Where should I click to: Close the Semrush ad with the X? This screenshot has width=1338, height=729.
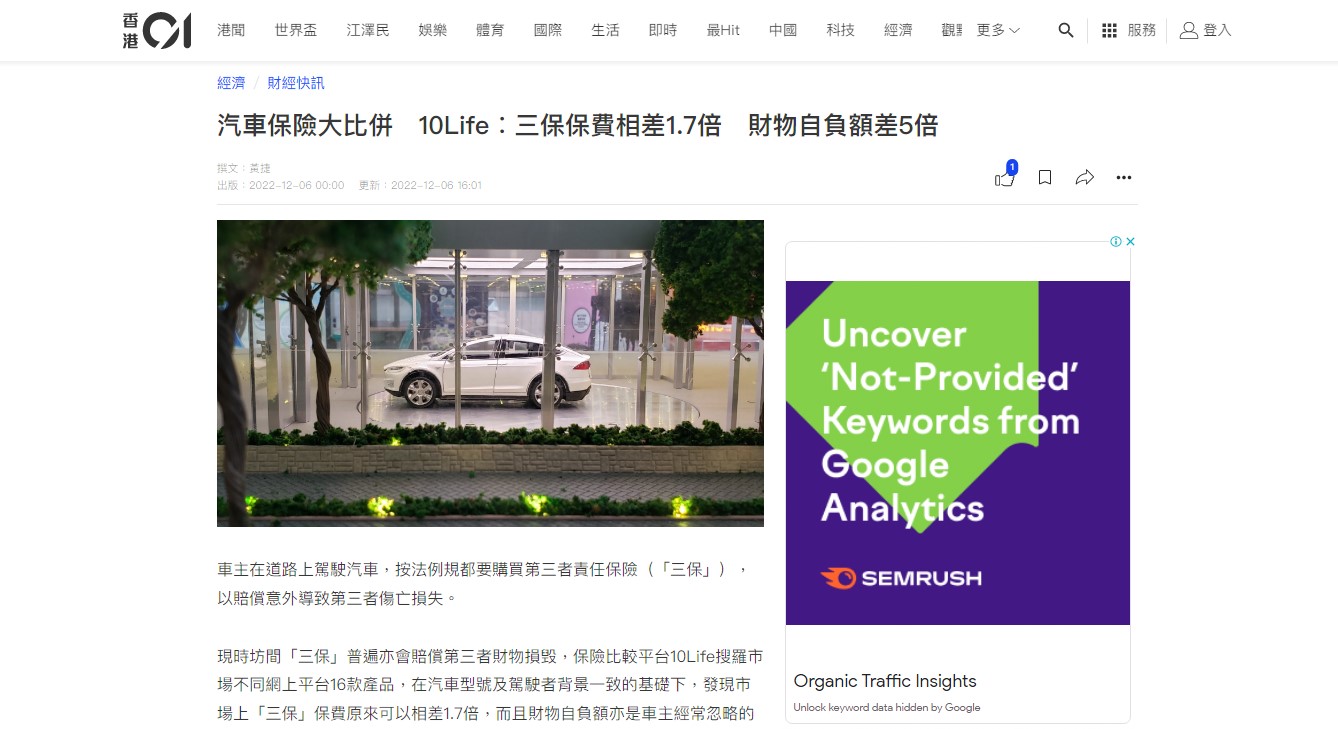tap(1130, 241)
